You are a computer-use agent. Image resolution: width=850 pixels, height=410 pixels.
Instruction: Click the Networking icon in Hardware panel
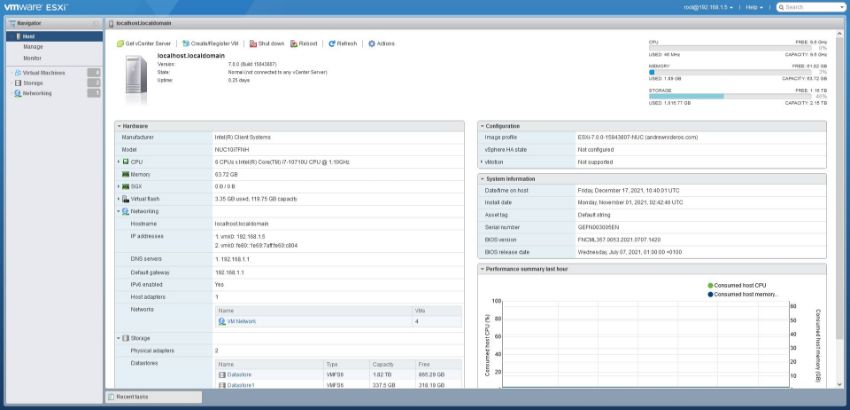[x=126, y=212]
